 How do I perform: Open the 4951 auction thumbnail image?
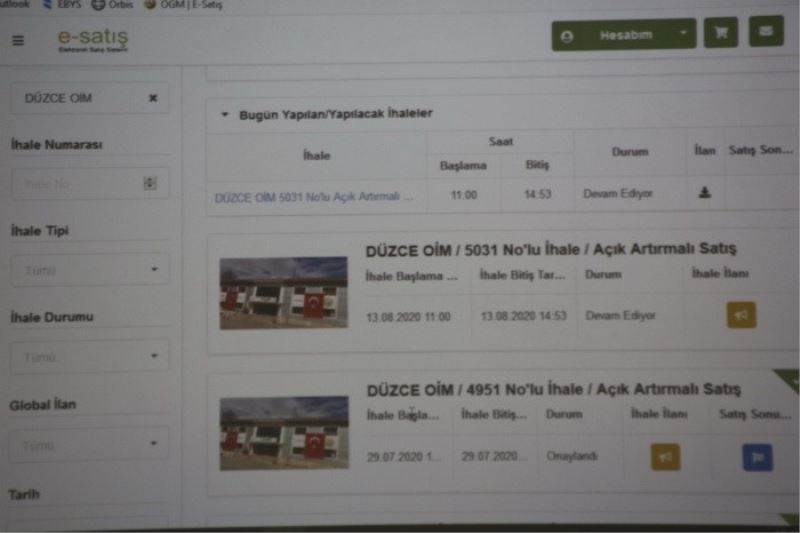pyautogui.click(x=284, y=433)
